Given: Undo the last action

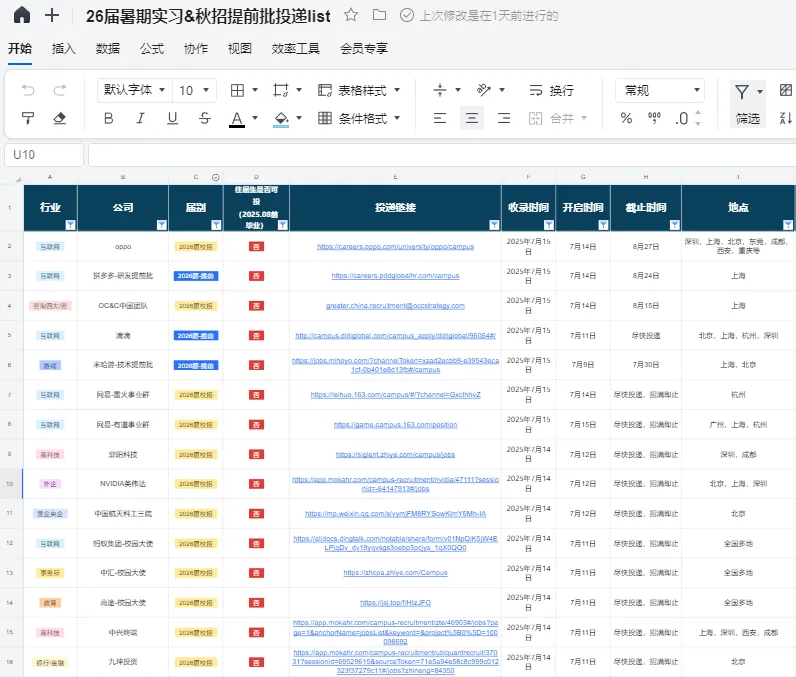Looking at the screenshot, I should pos(28,90).
